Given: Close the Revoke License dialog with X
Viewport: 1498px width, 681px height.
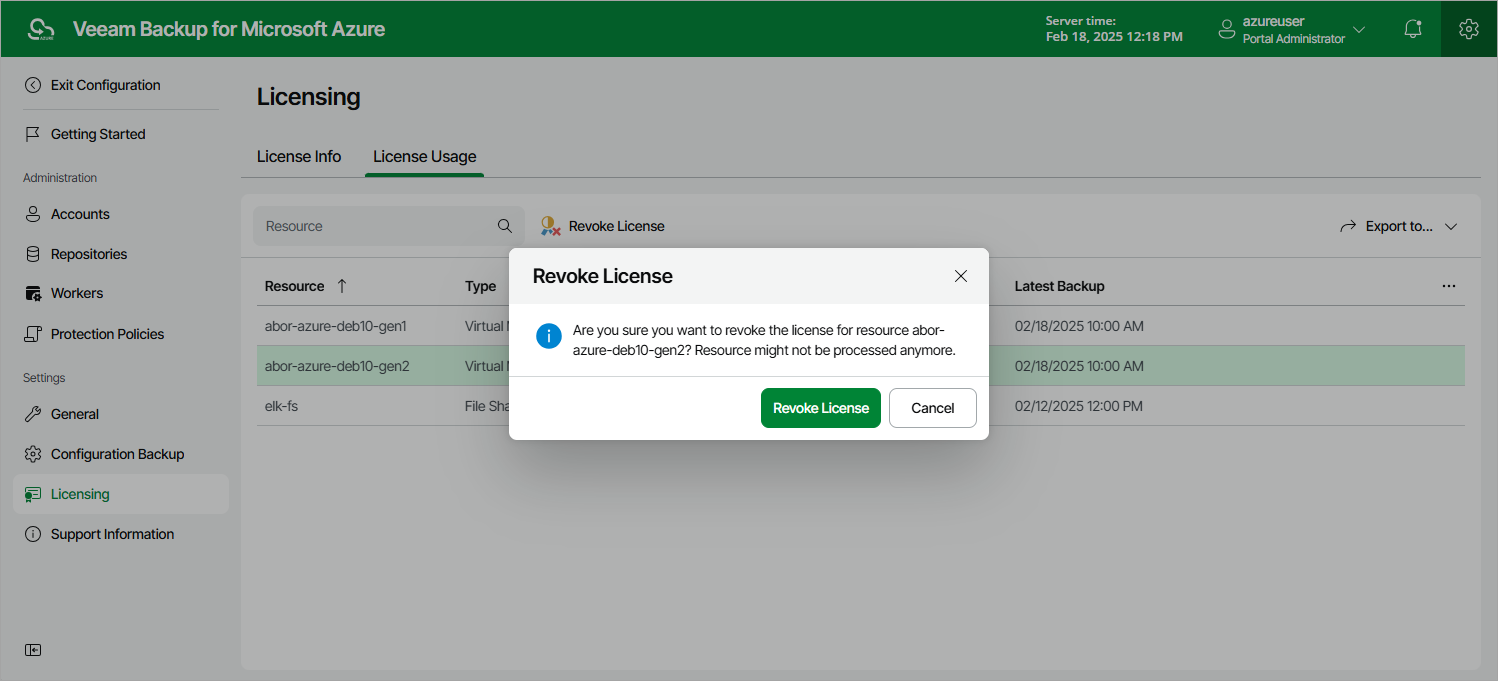Looking at the screenshot, I should pos(961,276).
